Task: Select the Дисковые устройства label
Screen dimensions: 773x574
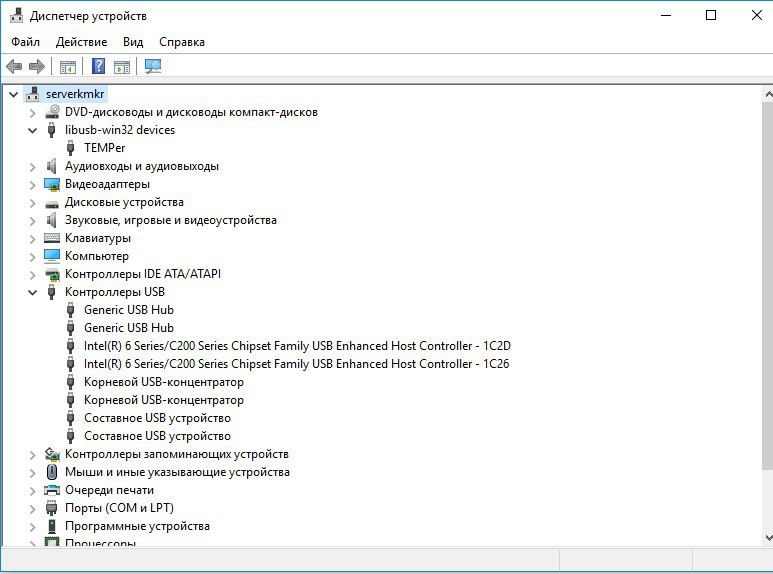Action: click(x=124, y=202)
